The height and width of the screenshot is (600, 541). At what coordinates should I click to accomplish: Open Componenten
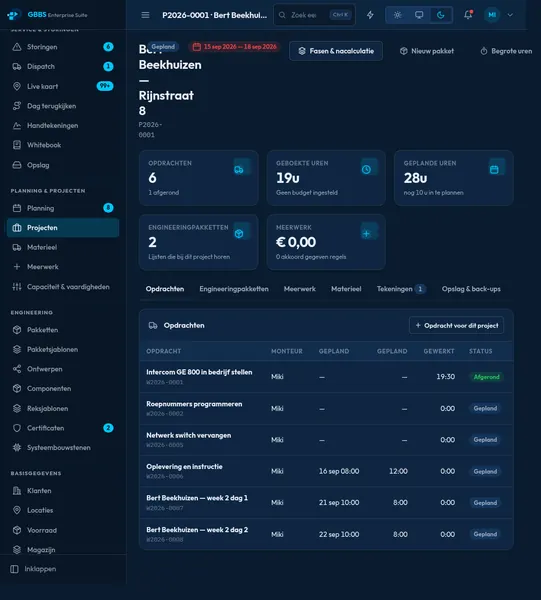pyautogui.click(x=63, y=388)
